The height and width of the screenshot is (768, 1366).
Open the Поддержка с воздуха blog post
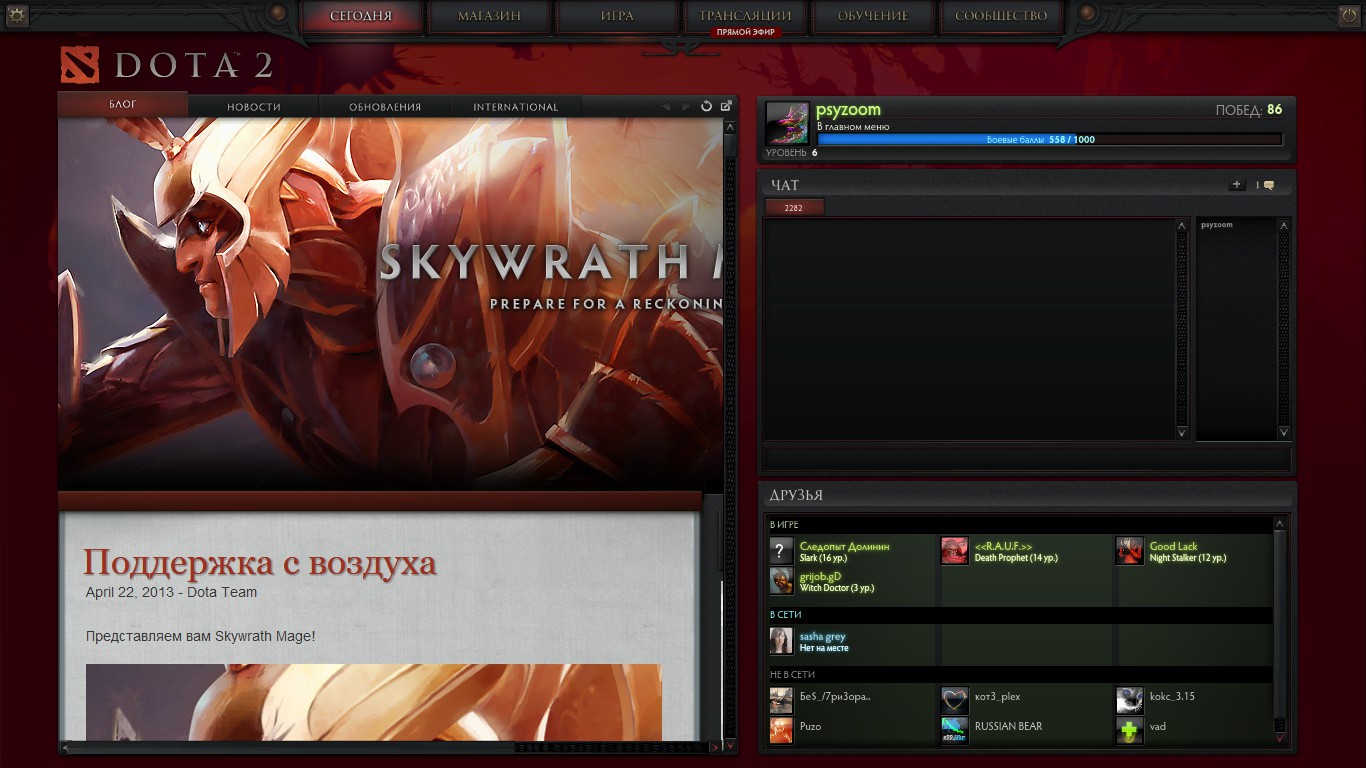260,562
